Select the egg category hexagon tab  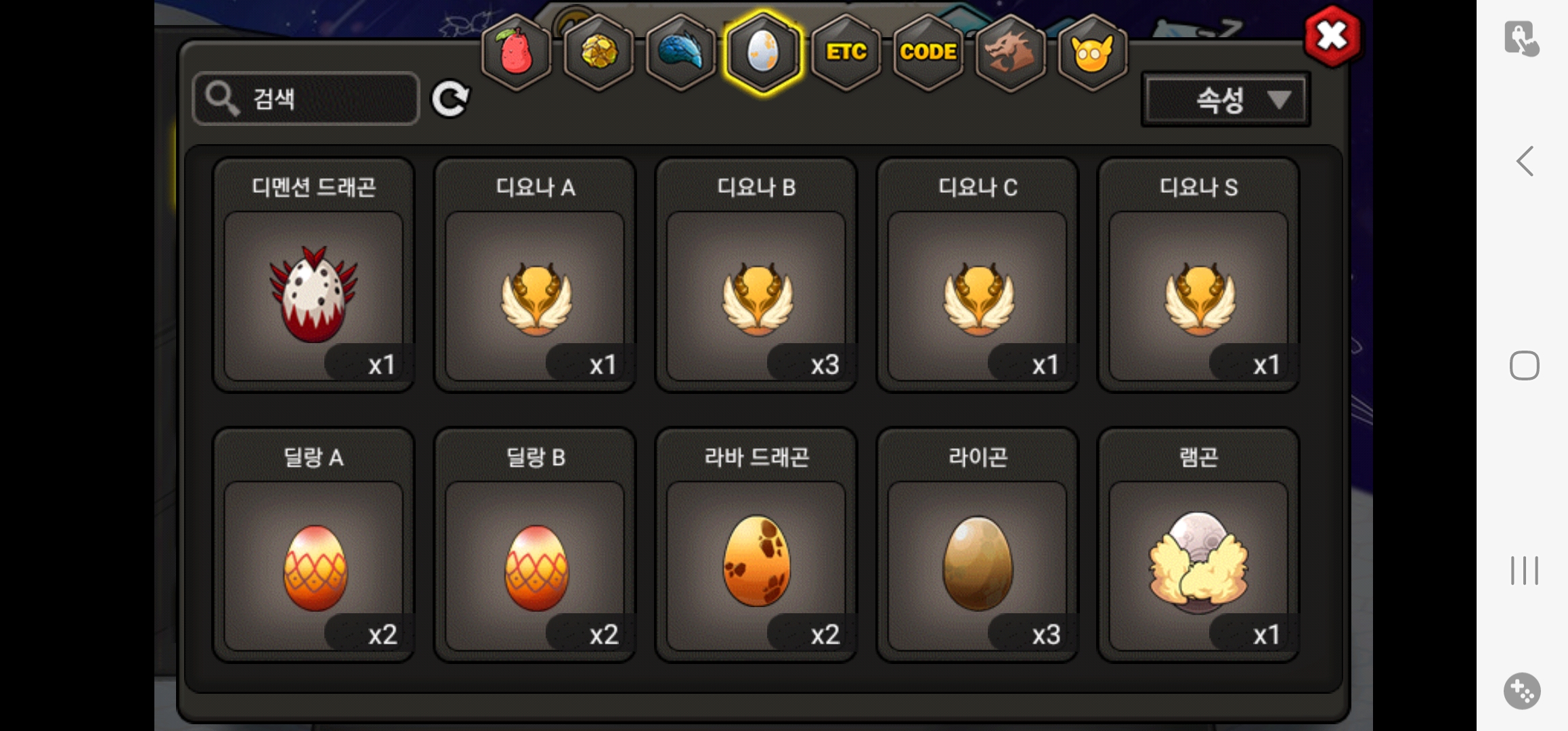[763, 52]
